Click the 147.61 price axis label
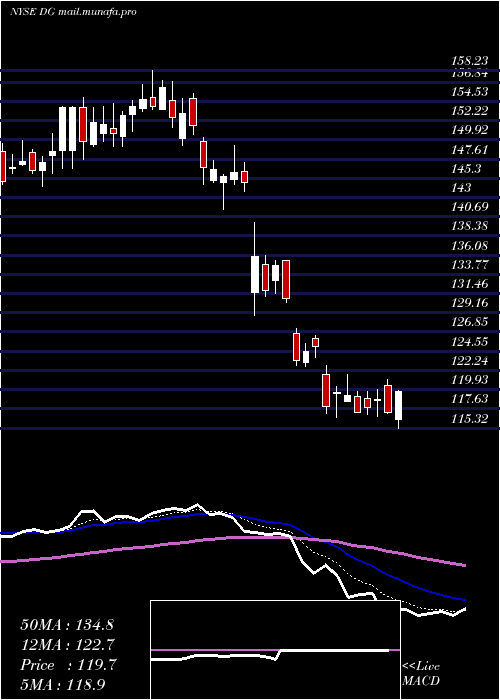Viewport: 500px width, 700px height. [468, 150]
